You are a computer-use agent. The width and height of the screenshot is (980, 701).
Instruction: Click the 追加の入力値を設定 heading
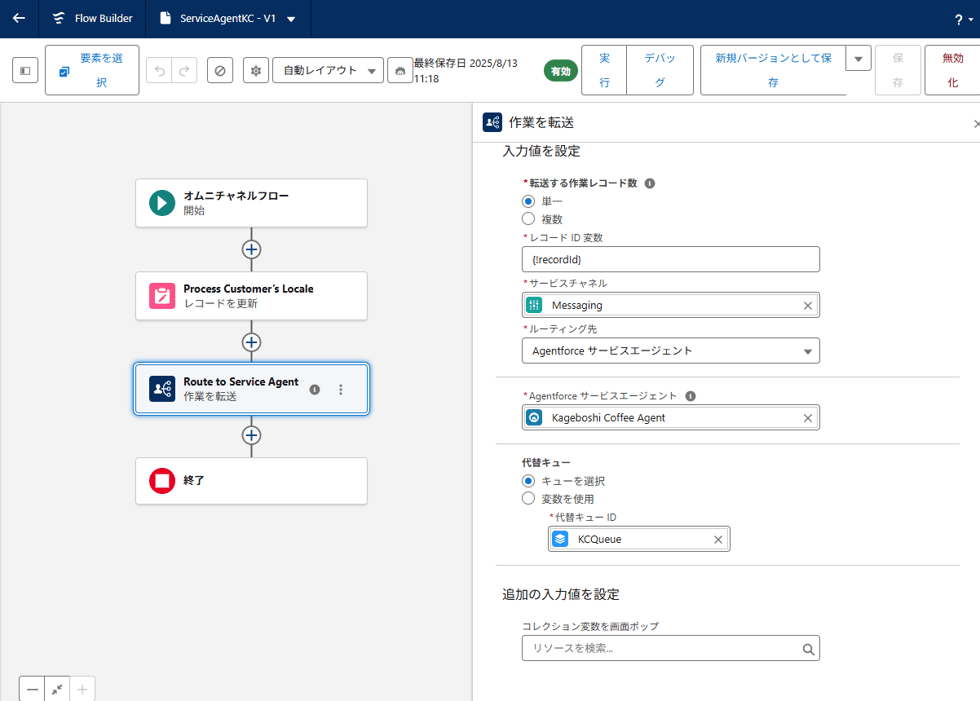561,595
